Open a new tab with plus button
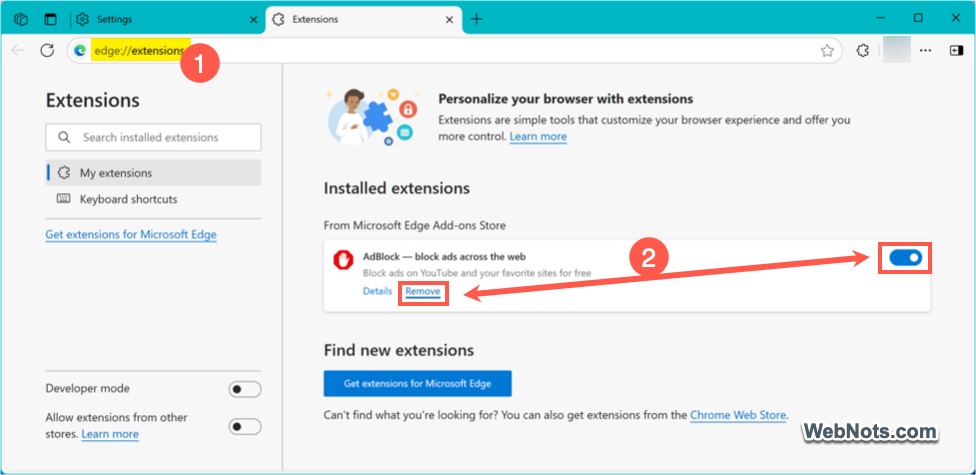Screen dimensions: 976x475 [477, 19]
